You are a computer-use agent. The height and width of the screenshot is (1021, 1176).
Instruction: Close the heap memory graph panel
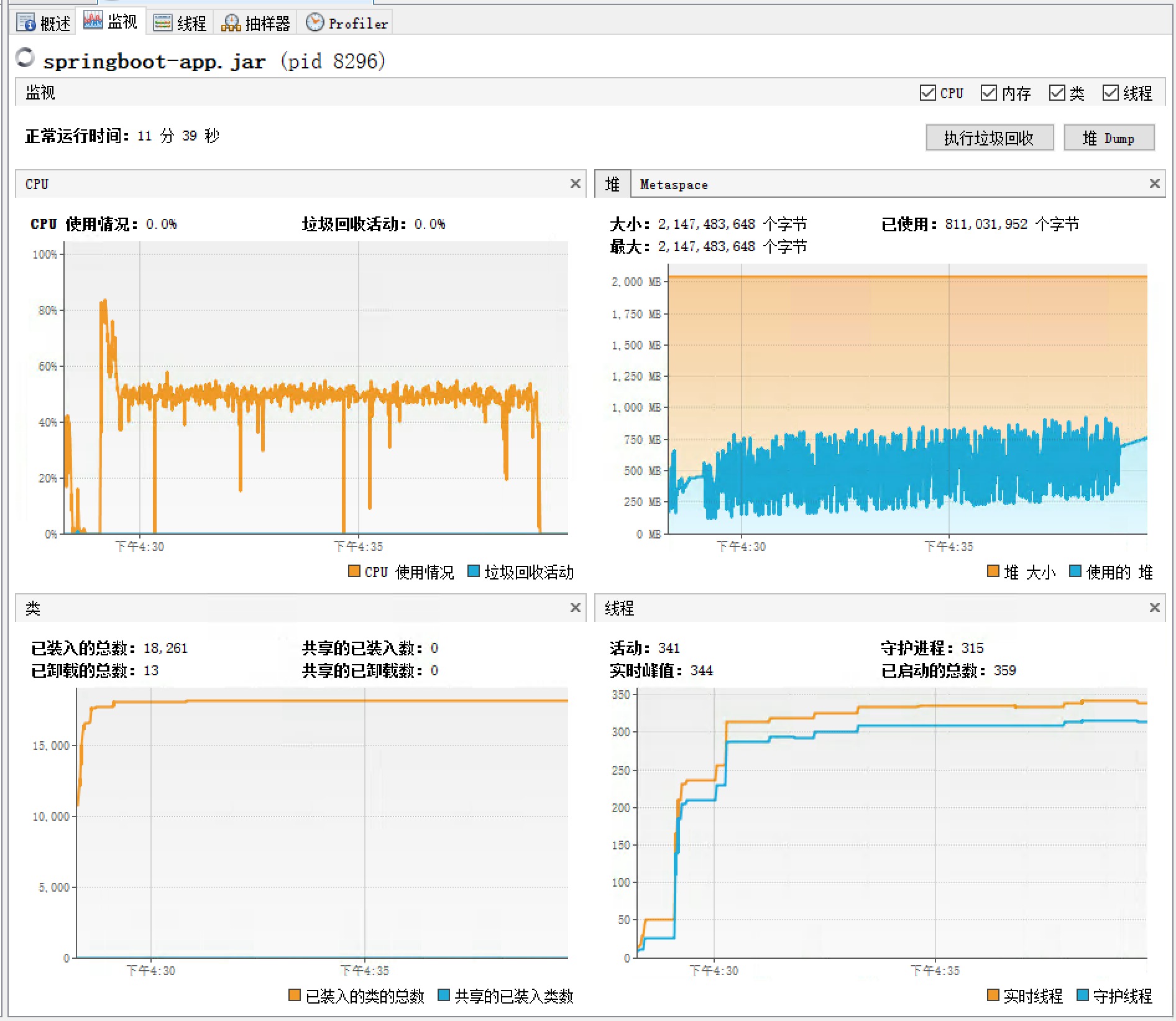[1155, 183]
